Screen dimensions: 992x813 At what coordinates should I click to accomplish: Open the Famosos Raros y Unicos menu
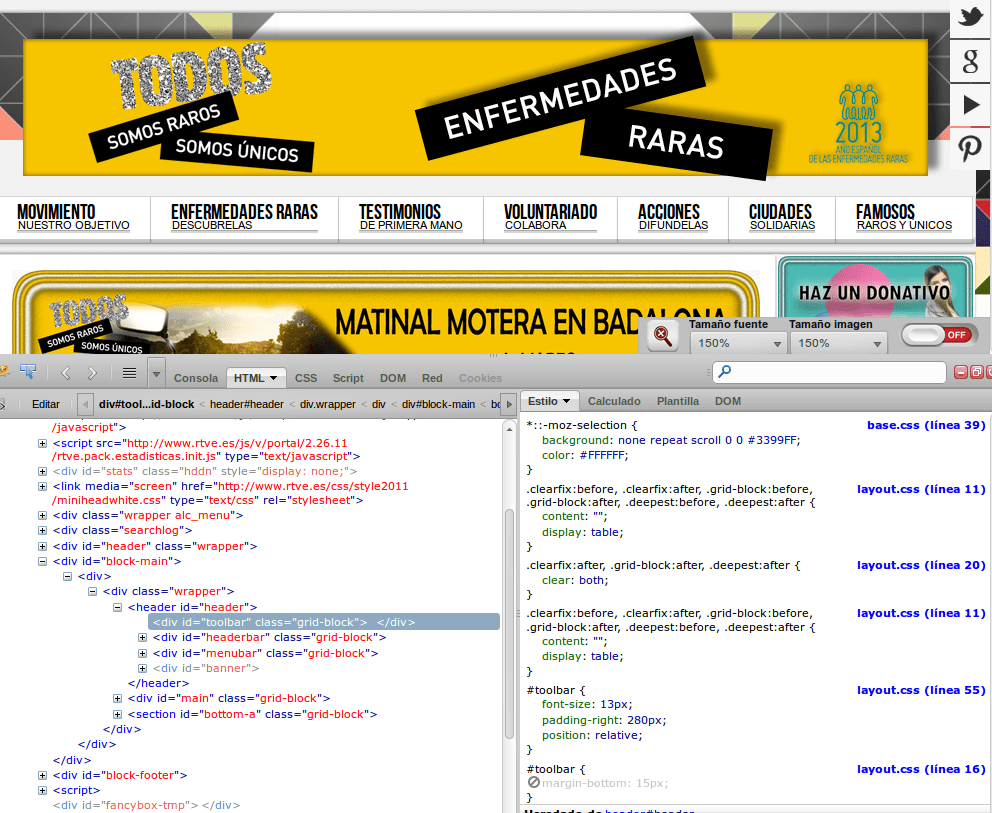pyautogui.click(x=904, y=218)
